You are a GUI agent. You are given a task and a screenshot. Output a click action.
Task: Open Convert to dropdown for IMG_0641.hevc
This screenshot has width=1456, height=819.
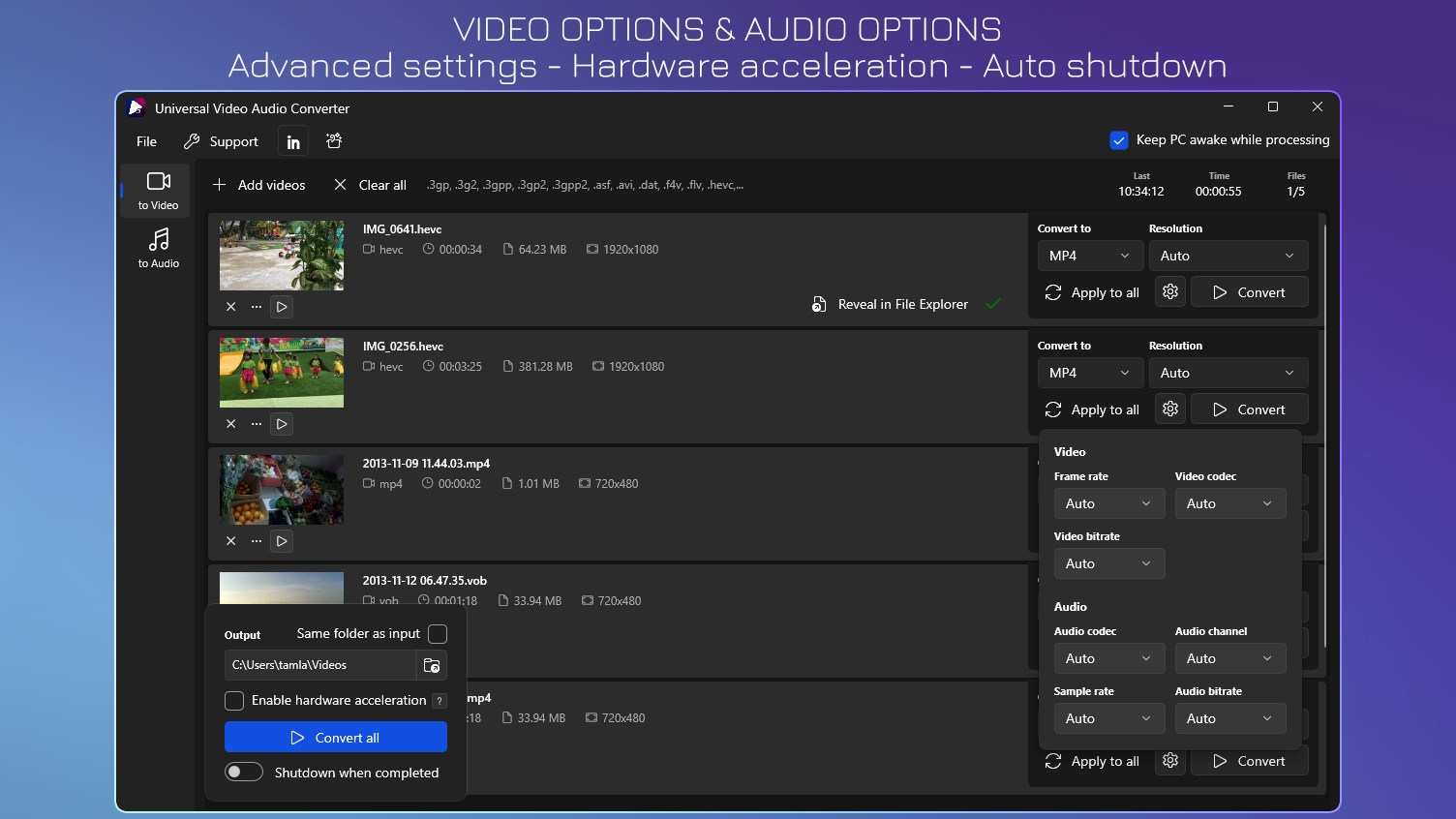(1090, 256)
